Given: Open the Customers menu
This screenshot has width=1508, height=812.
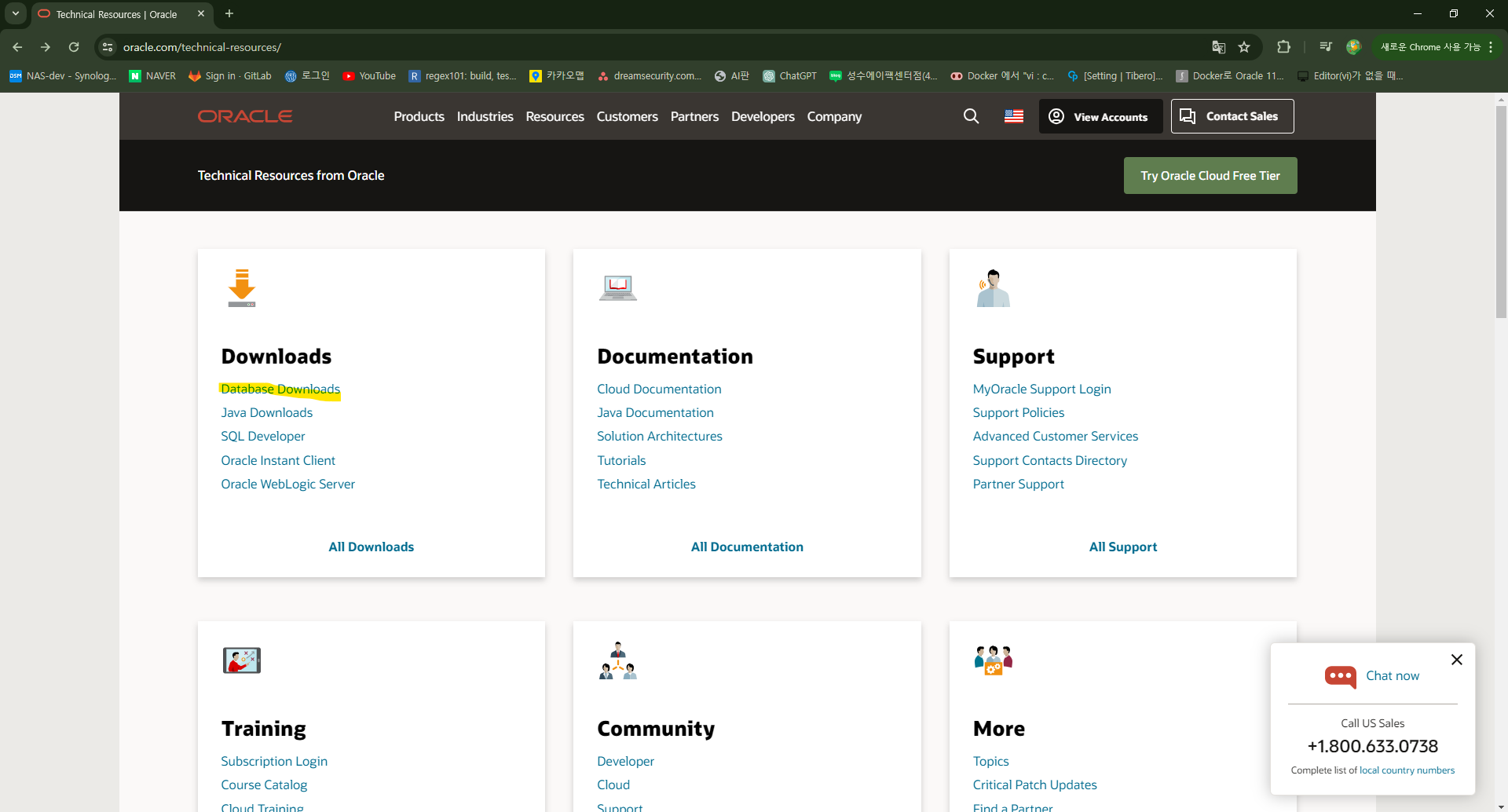Looking at the screenshot, I should tap(627, 116).
